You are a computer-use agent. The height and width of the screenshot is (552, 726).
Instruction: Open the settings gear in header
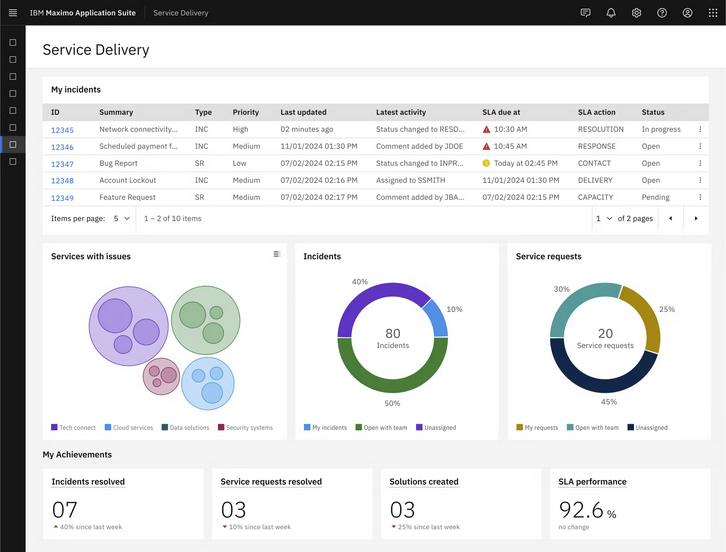tap(636, 13)
